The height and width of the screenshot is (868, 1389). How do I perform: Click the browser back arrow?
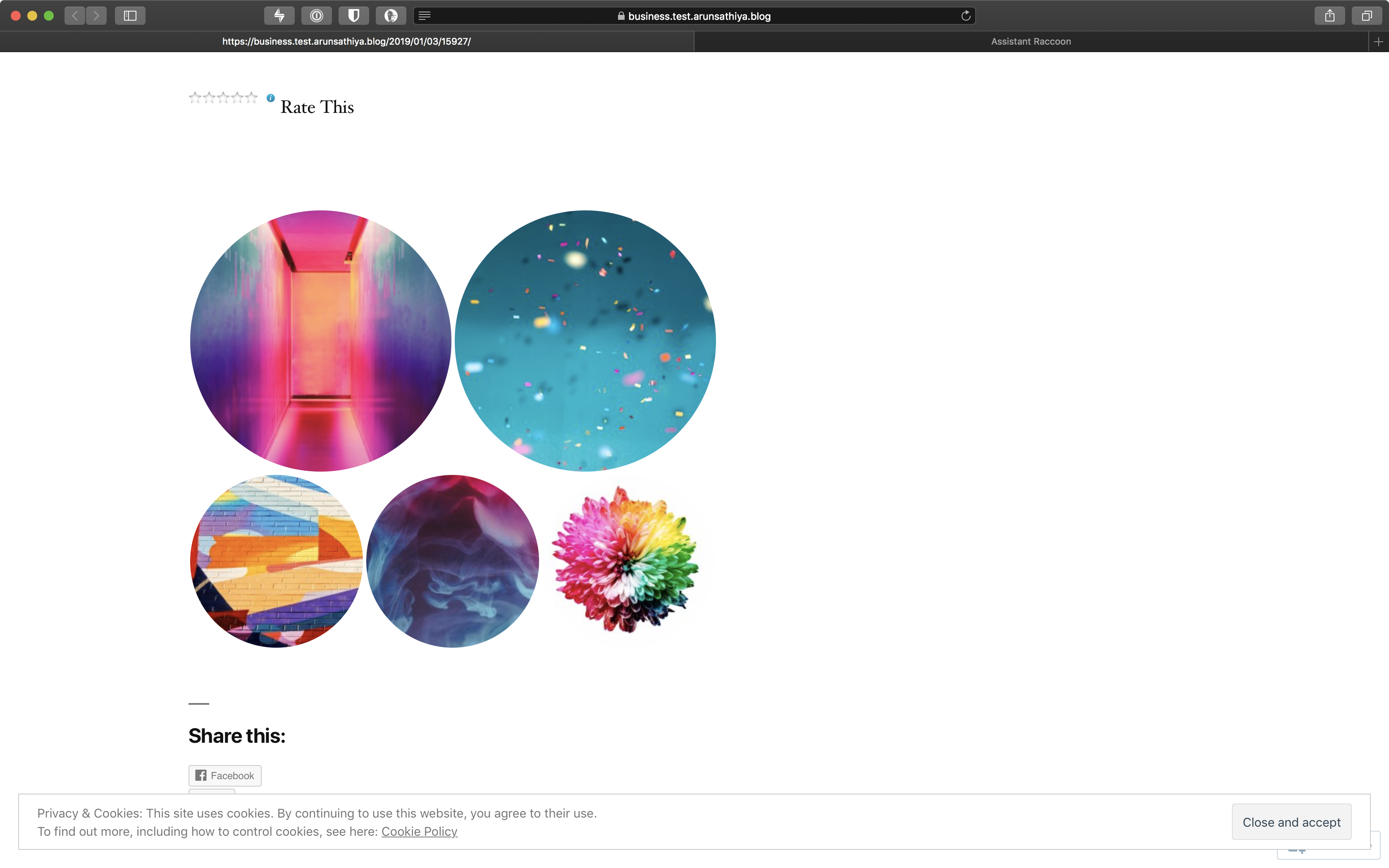coord(74,16)
